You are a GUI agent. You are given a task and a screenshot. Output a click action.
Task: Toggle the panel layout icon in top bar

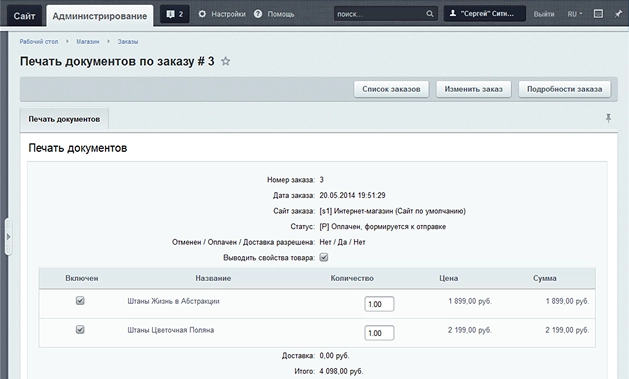598,14
